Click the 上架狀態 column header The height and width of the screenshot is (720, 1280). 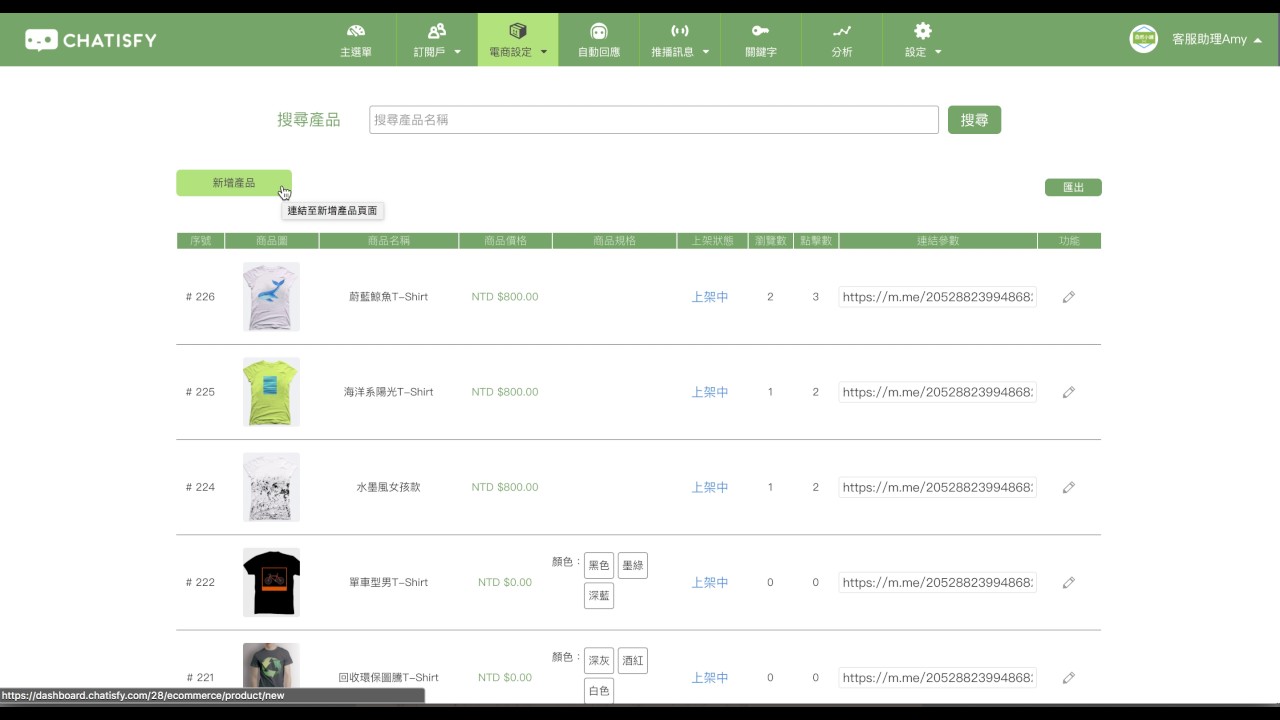click(x=712, y=241)
